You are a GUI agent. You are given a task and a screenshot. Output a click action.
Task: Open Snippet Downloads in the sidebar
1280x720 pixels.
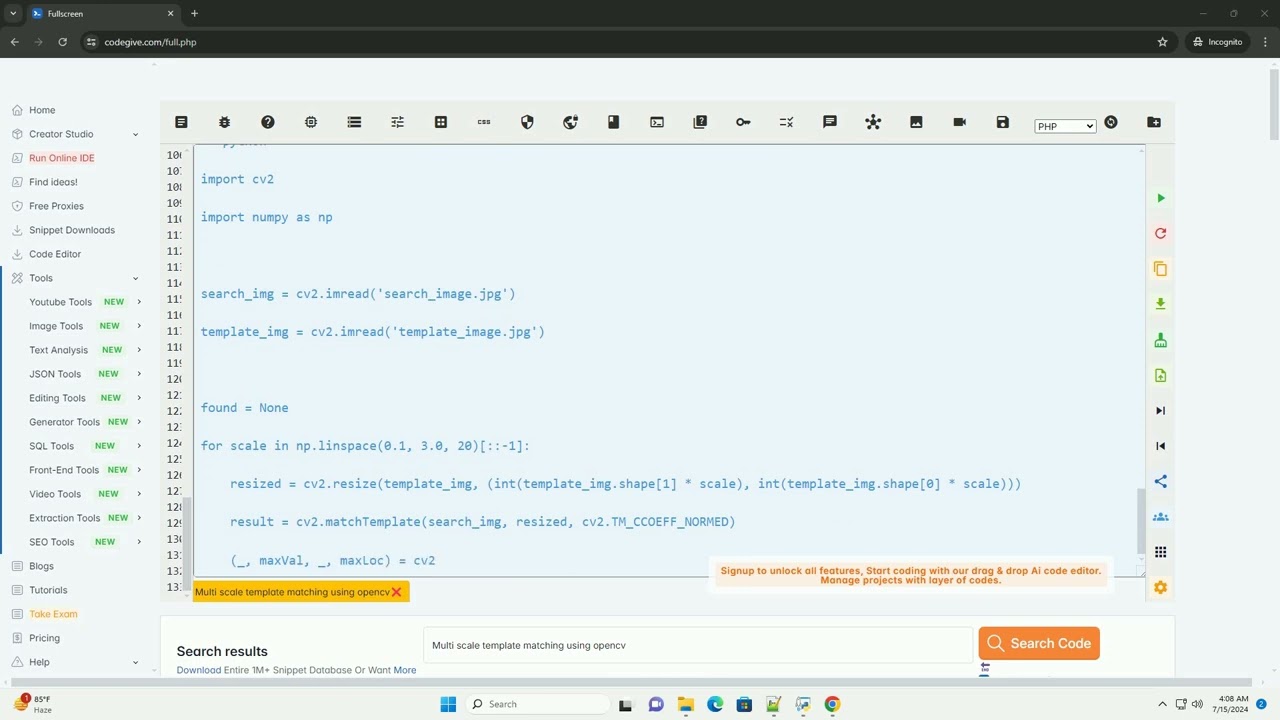71,230
